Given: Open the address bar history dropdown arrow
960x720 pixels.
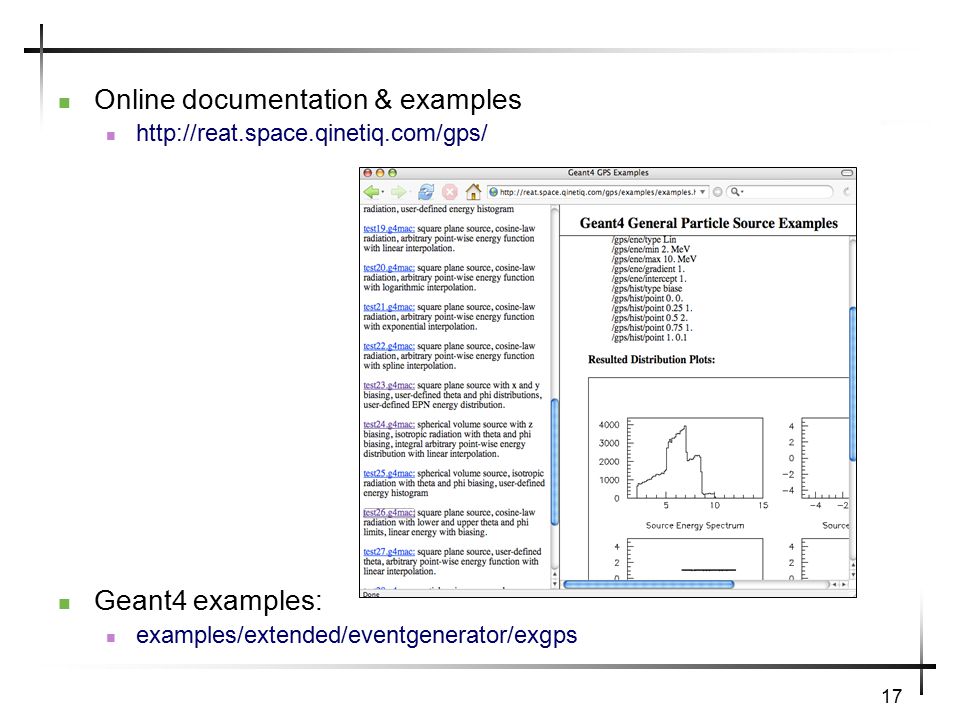Looking at the screenshot, I should (x=702, y=192).
